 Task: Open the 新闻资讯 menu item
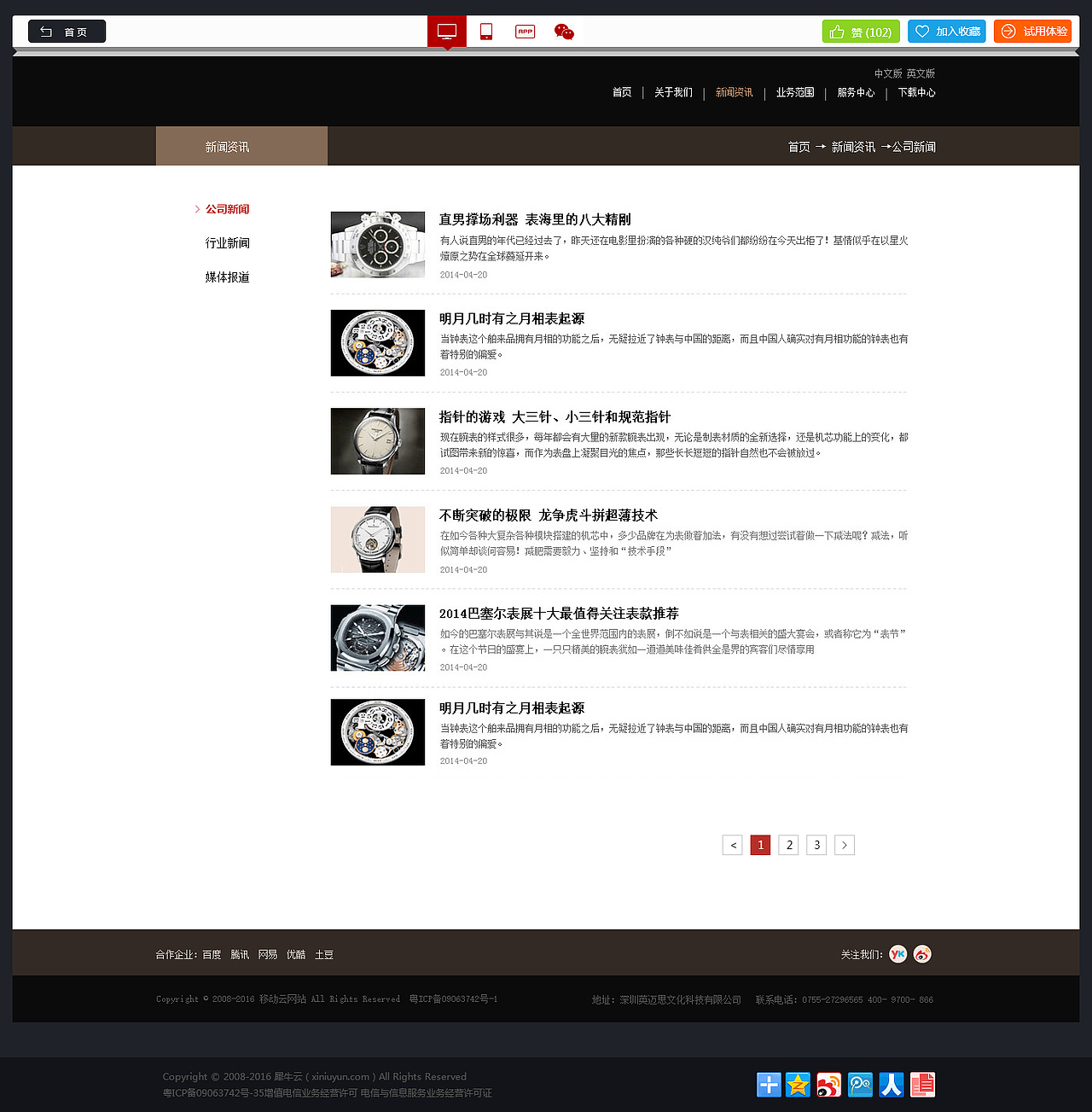pyautogui.click(x=734, y=92)
